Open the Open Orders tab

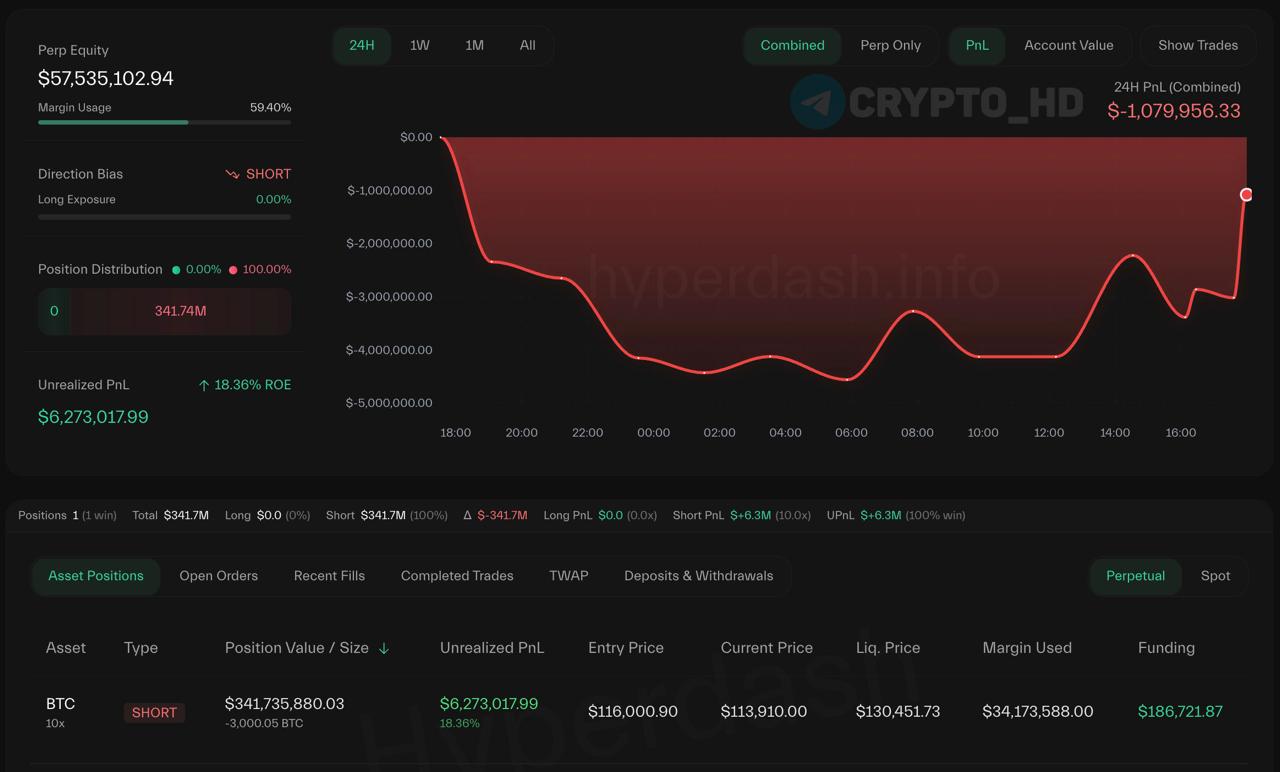click(x=218, y=576)
